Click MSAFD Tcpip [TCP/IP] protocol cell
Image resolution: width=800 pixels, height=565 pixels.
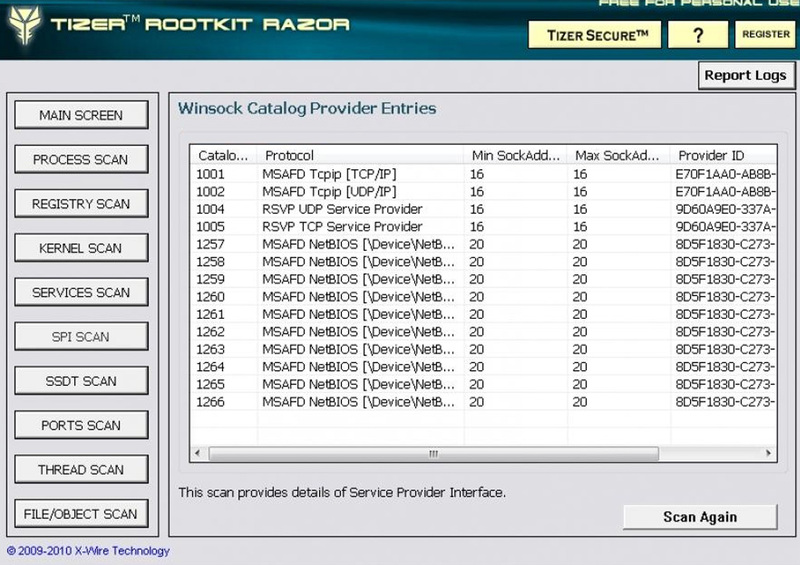pyautogui.click(x=330, y=175)
